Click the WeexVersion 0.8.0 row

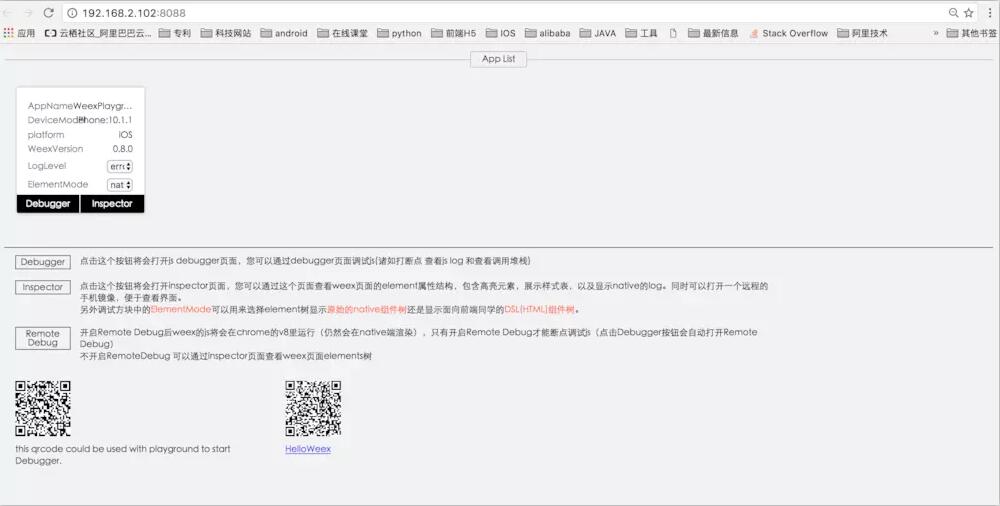[80, 149]
